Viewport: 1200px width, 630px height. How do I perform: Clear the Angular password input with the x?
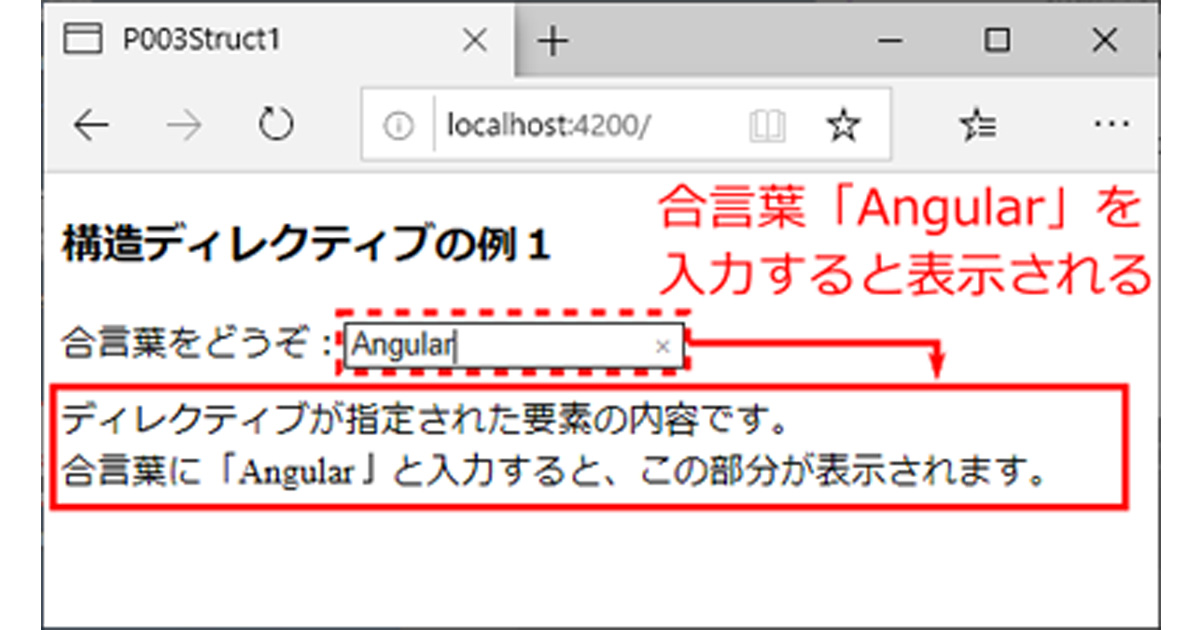coord(663,347)
